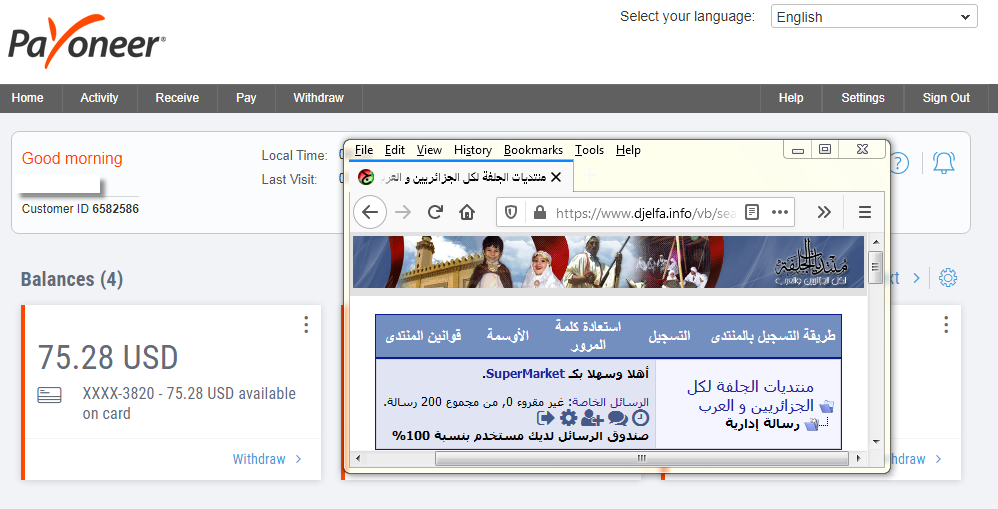Open the Payoneer Receive tab
The width and height of the screenshot is (998, 509).
pyautogui.click(x=177, y=98)
